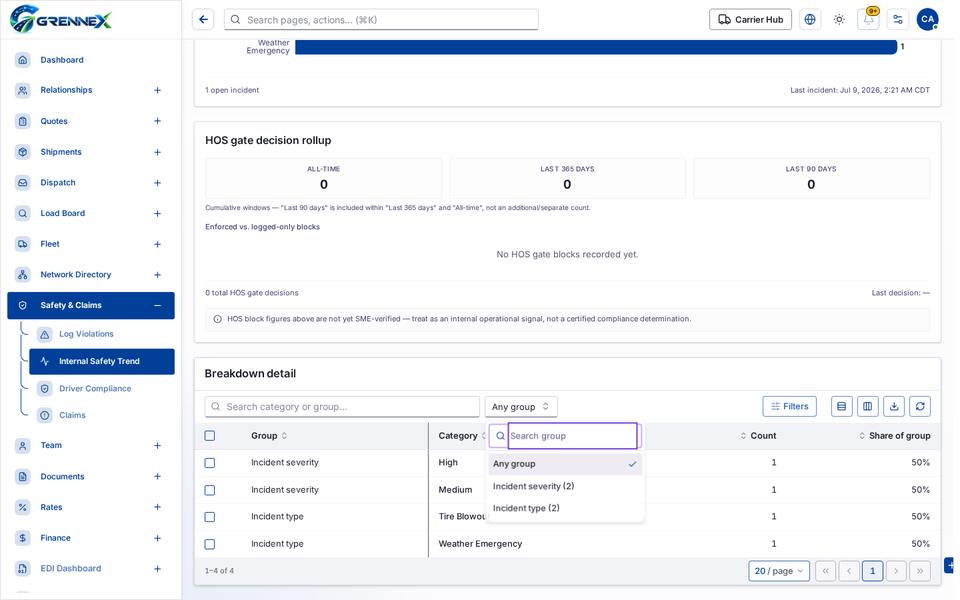
Task: Select Incident severity (2) option
Action: click(x=565, y=486)
